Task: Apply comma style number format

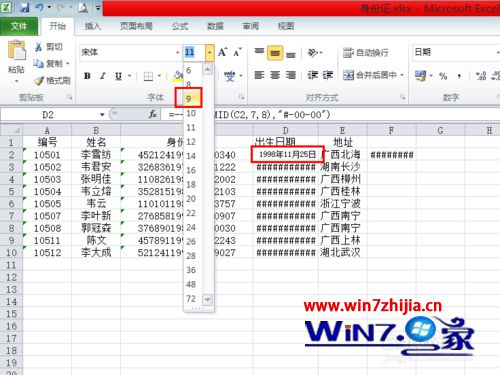Action: 459,76
